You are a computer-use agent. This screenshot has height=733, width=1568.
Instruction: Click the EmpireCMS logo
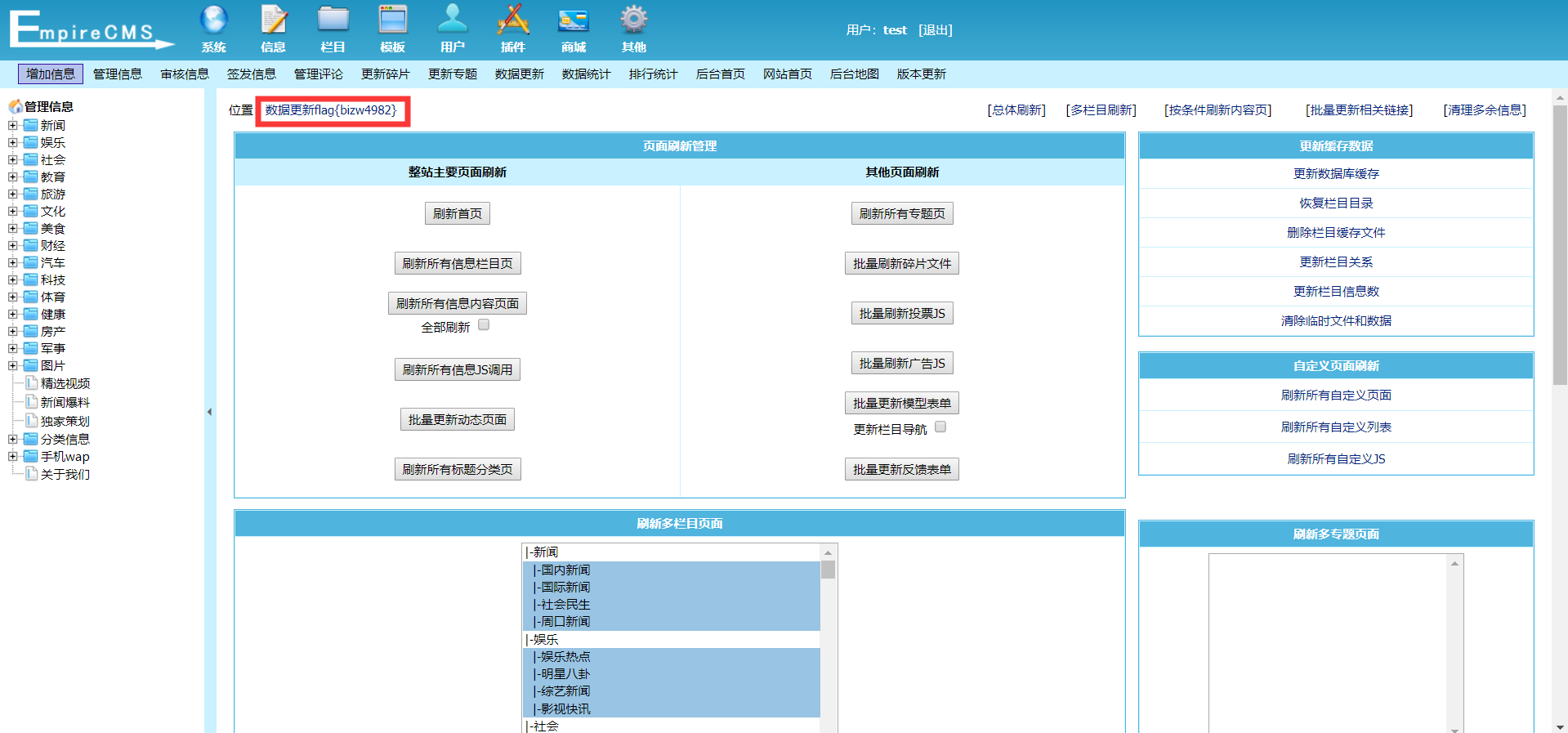tap(92, 29)
